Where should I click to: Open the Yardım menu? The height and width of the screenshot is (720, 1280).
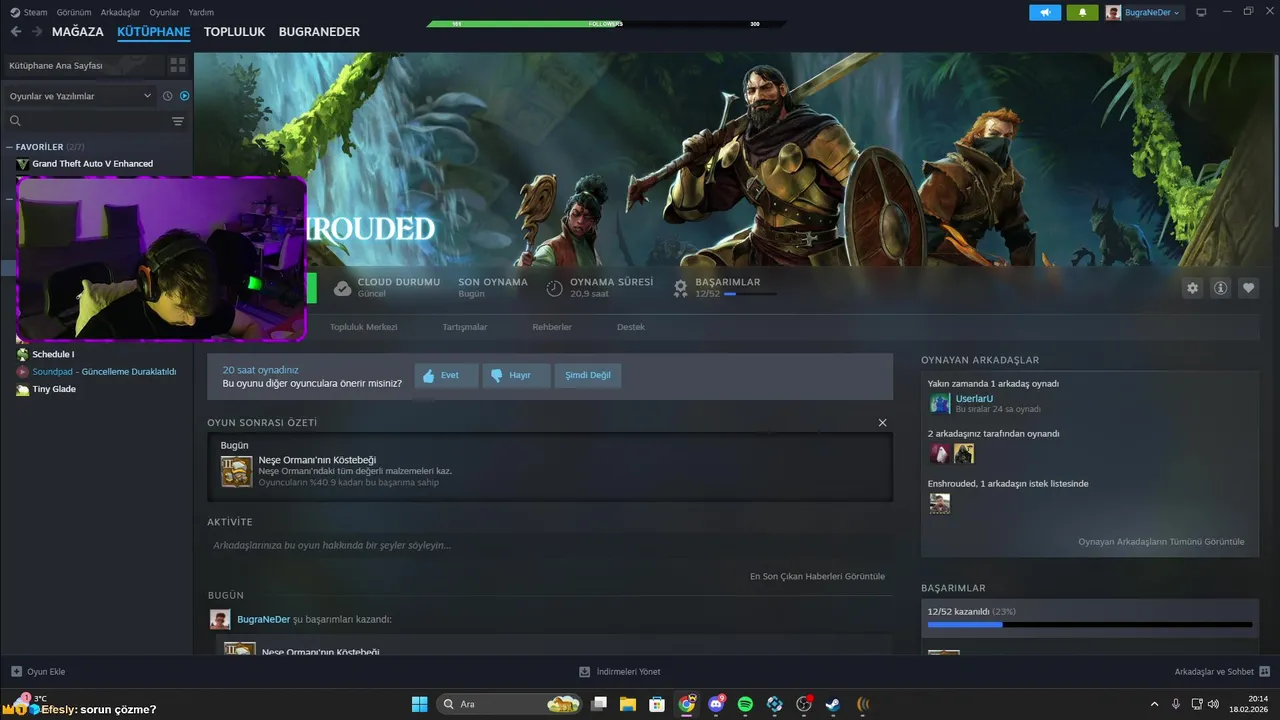tap(201, 12)
